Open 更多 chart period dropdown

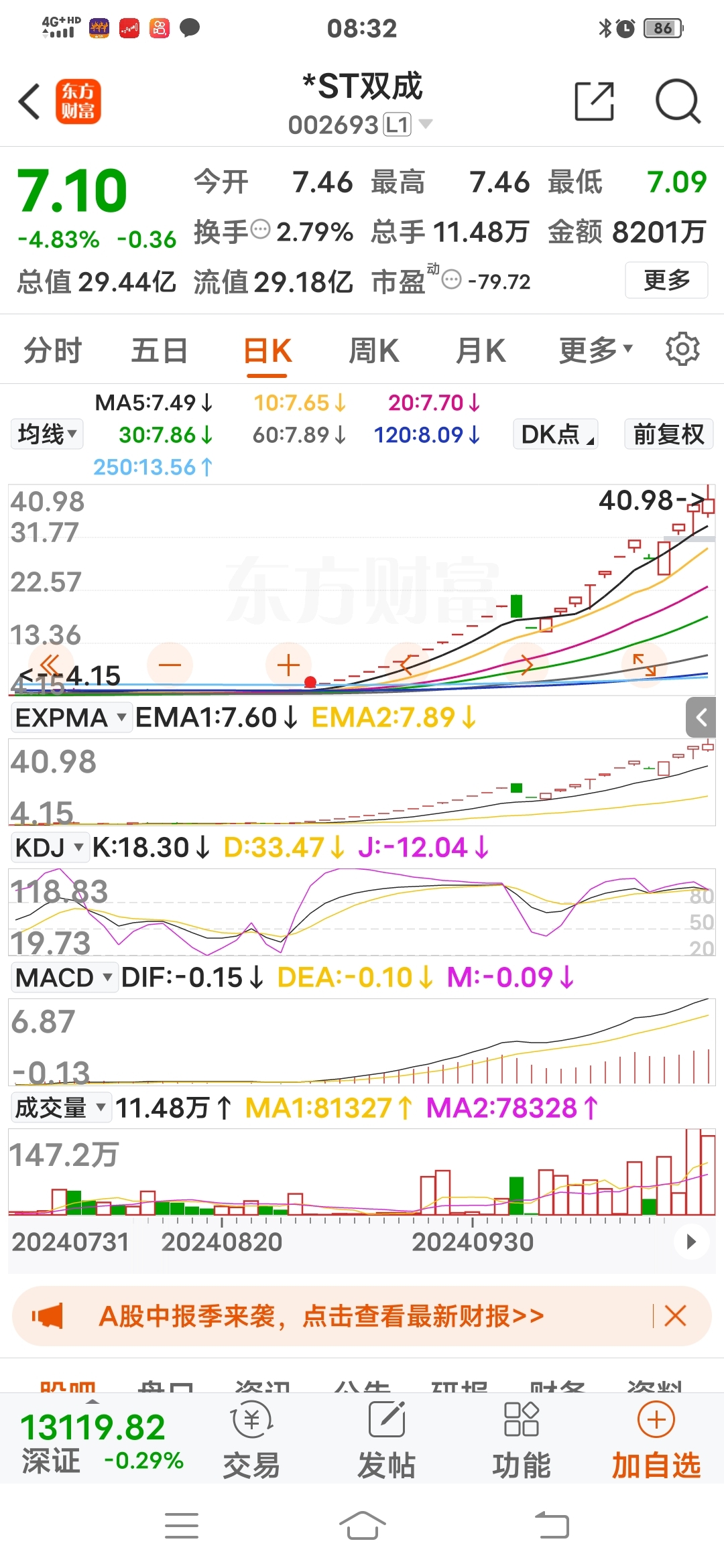pos(596,349)
